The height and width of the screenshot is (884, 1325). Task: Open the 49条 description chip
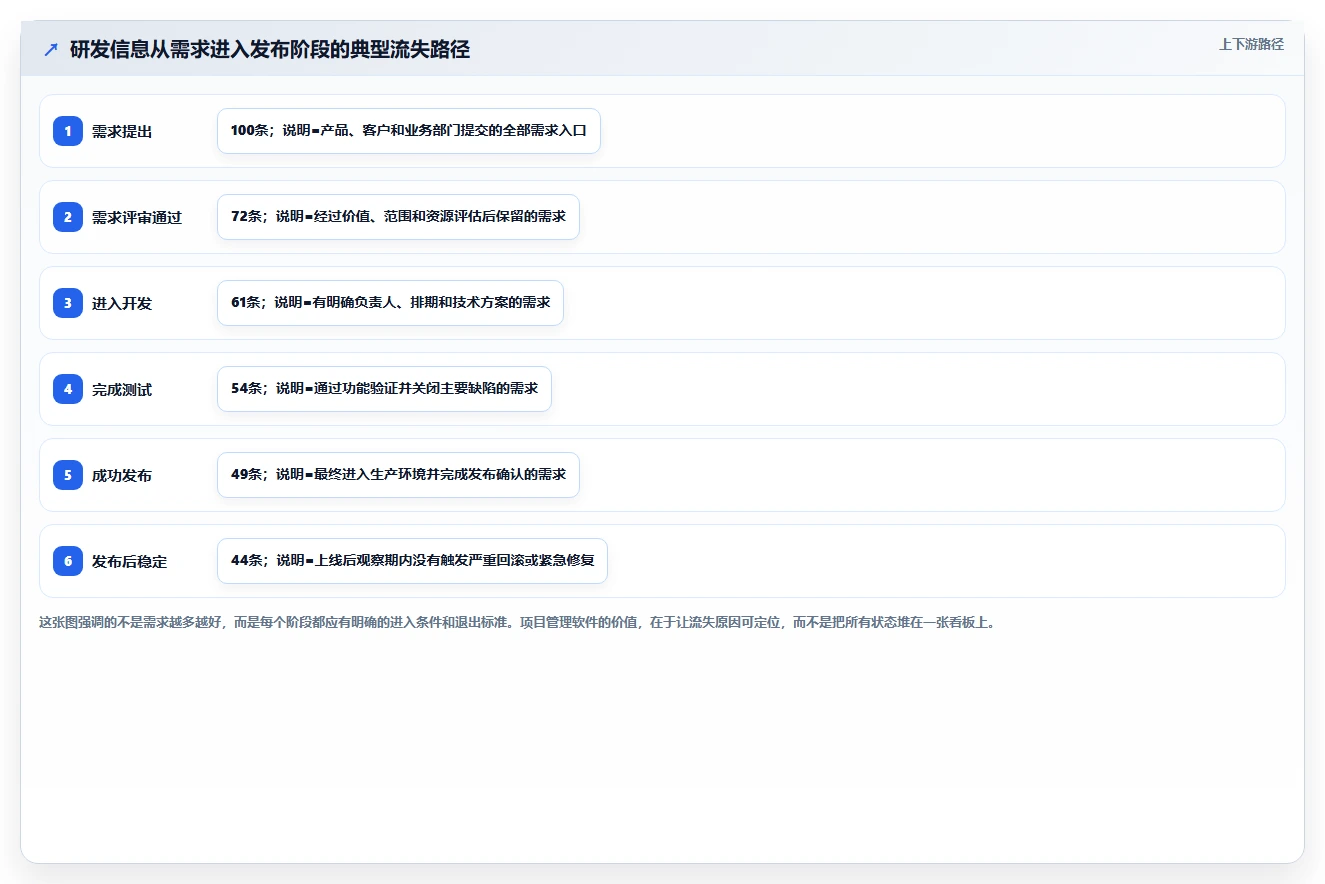(x=398, y=475)
